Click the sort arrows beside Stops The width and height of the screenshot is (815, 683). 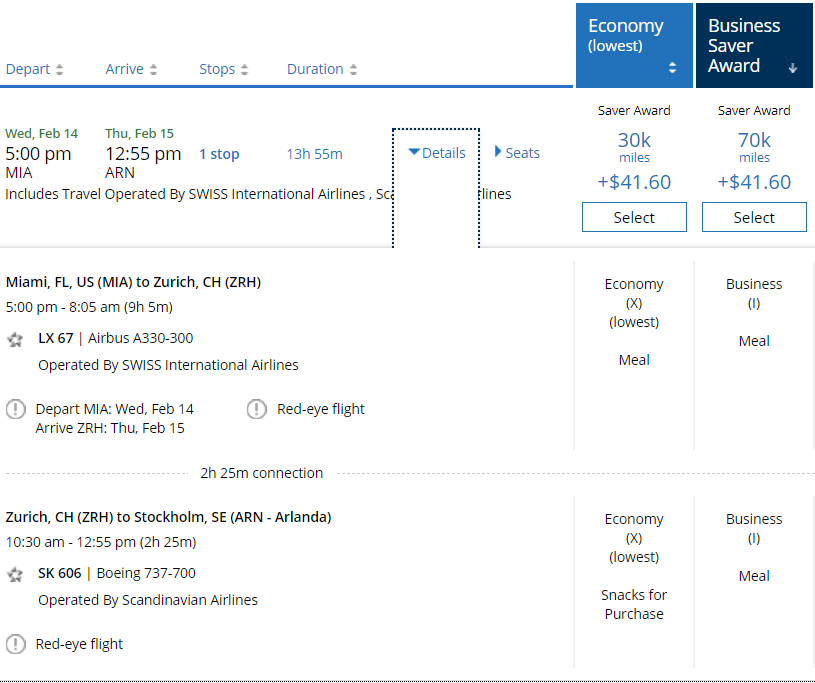click(x=244, y=70)
